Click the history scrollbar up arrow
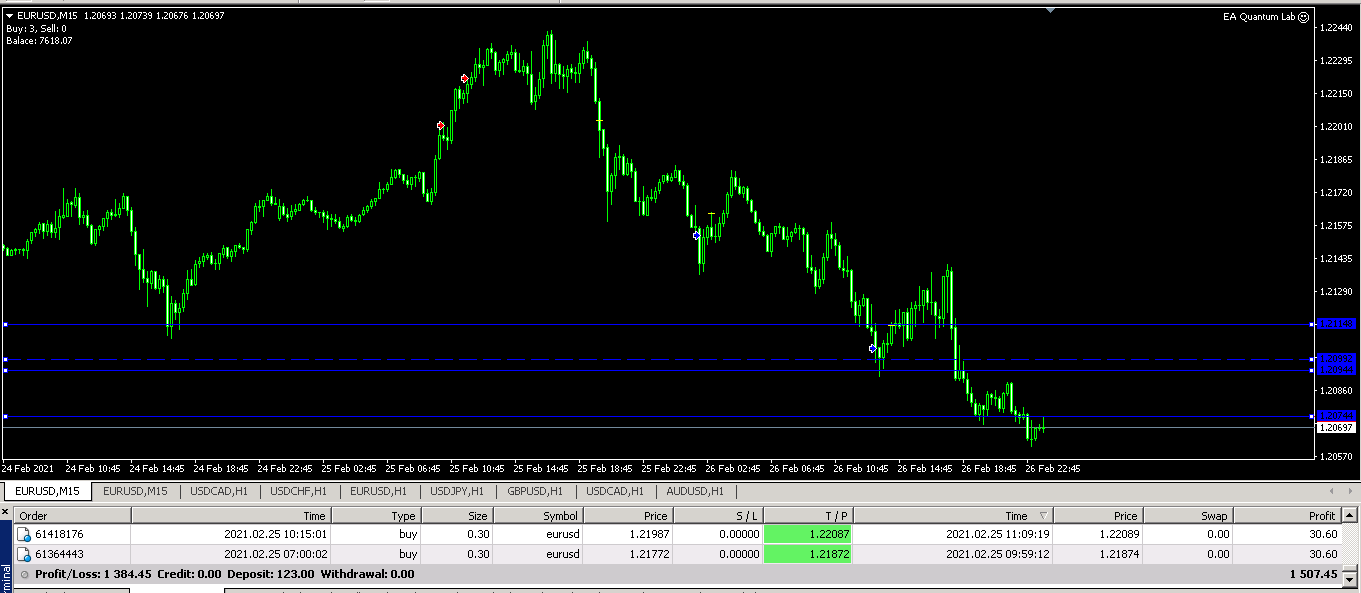Screen dimensions: 1361x593 pos(1352,515)
